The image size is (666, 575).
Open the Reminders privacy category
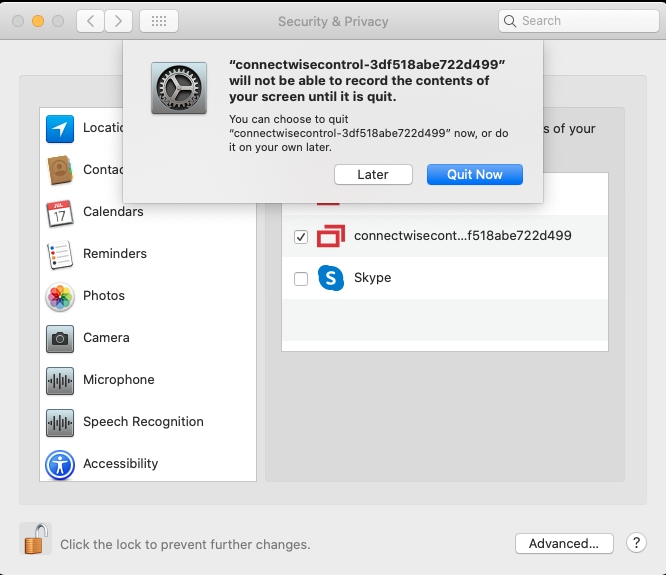[148, 254]
